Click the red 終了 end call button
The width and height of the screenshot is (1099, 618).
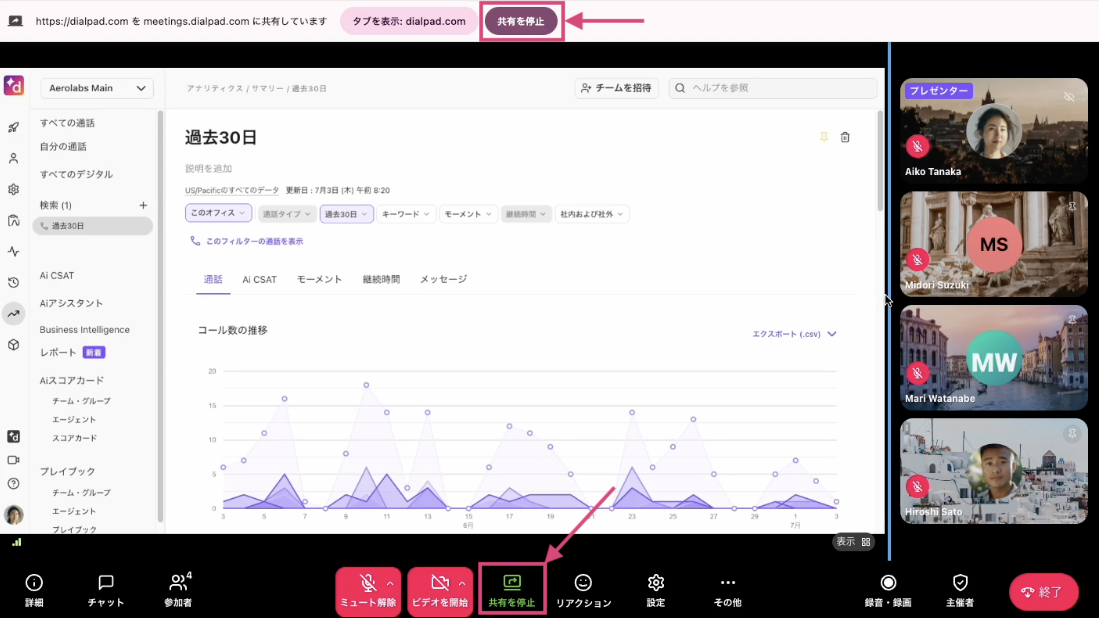[x=1043, y=592]
